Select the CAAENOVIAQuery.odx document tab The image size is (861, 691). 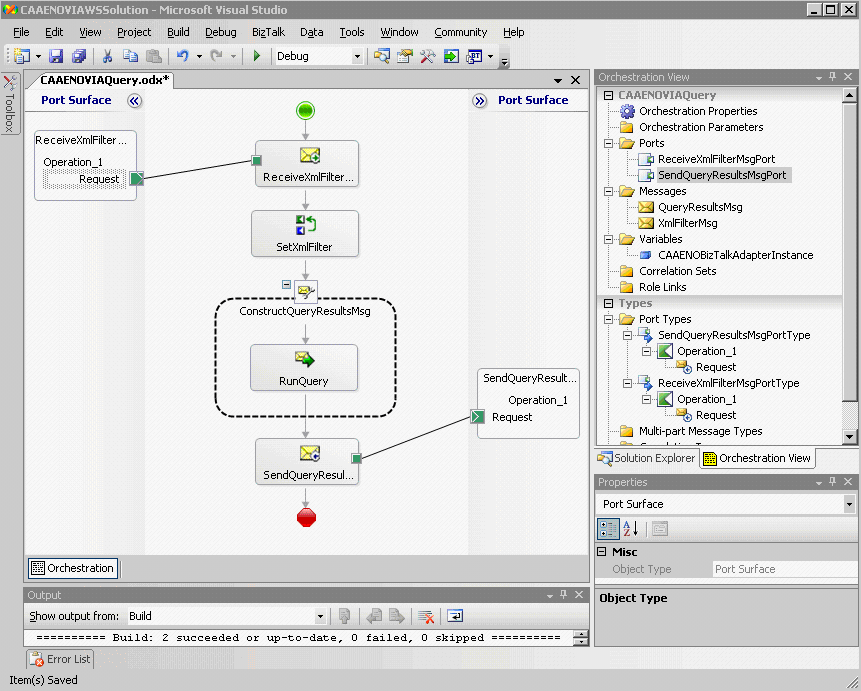tap(104, 80)
